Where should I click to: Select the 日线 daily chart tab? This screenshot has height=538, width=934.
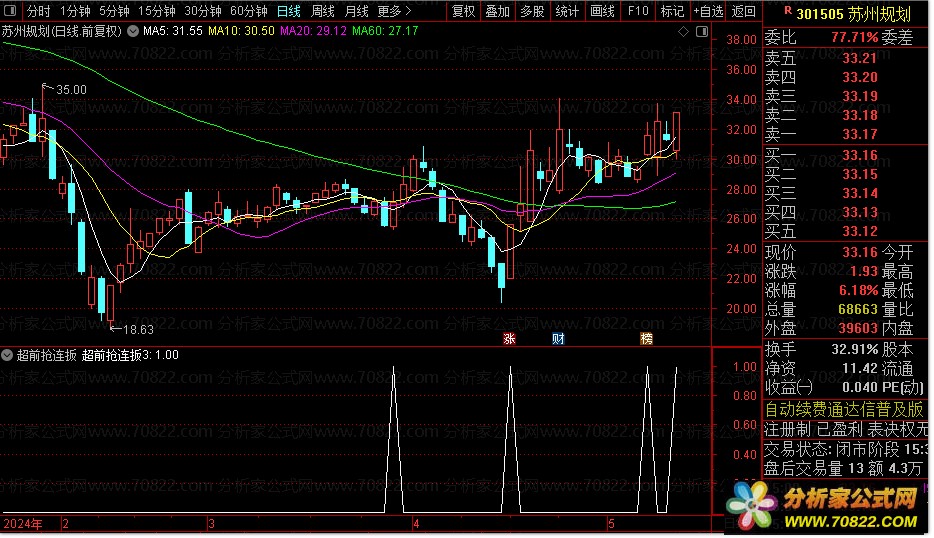pos(289,11)
